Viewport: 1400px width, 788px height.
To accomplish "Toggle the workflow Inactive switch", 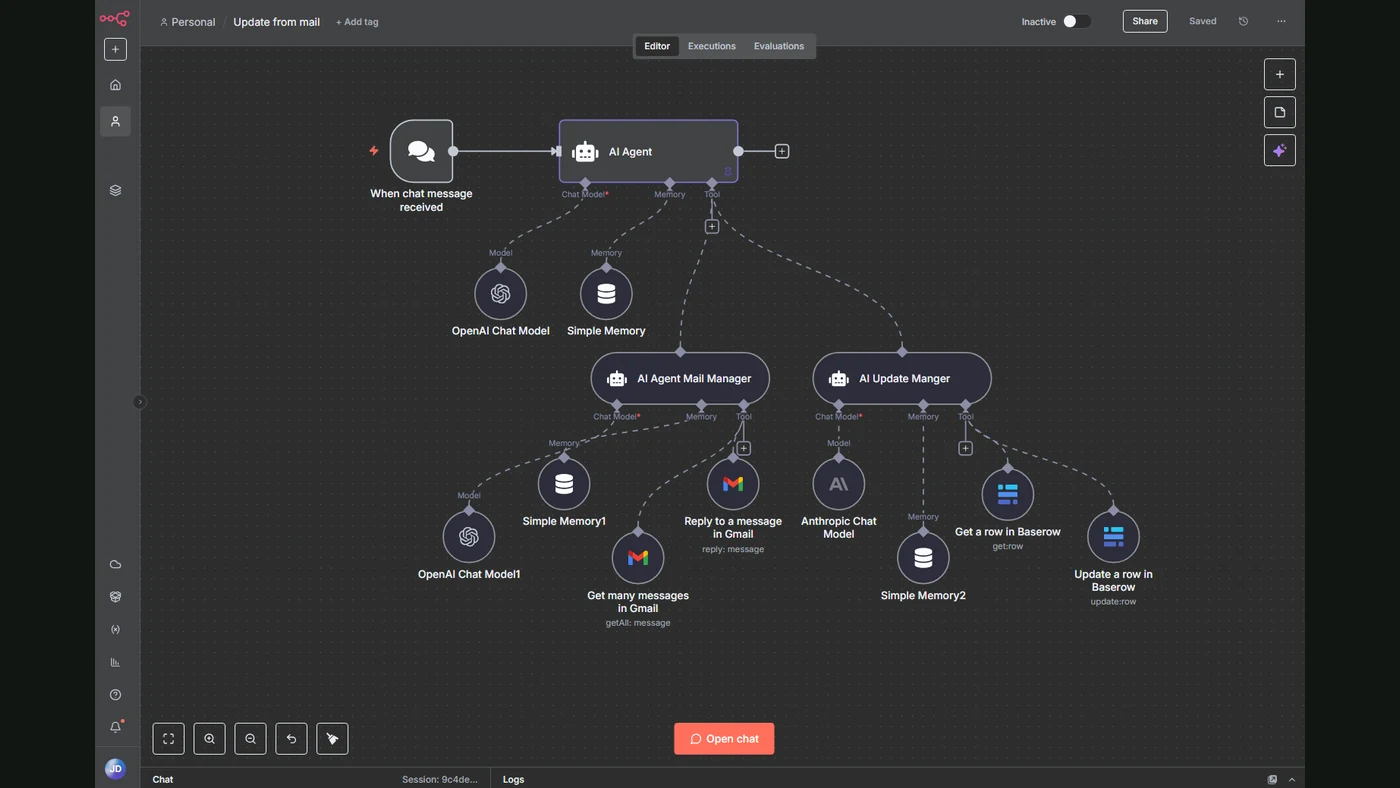I will pos(1075,21).
